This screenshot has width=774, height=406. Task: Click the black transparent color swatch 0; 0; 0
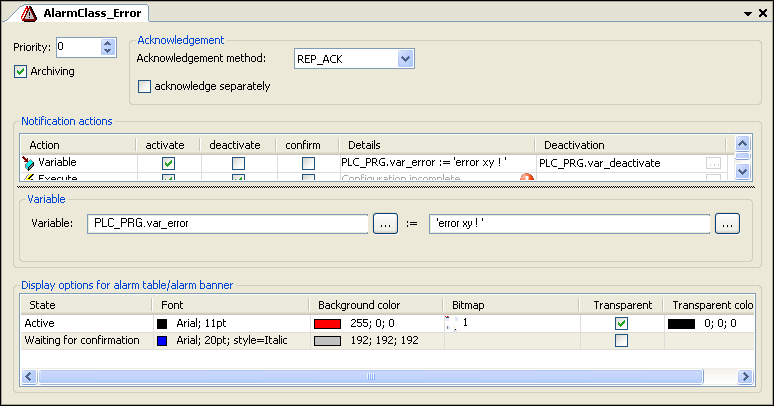pos(681,324)
